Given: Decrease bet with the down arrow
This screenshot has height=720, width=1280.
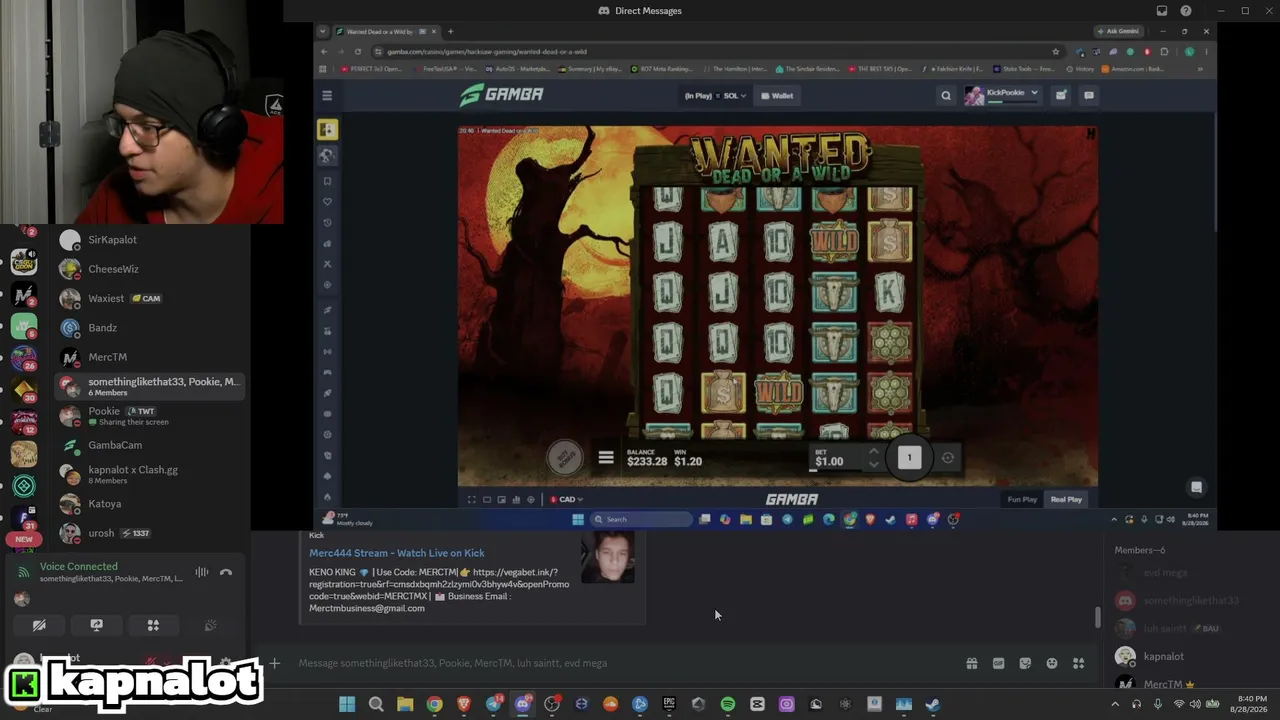Looking at the screenshot, I should [x=873, y=465].
